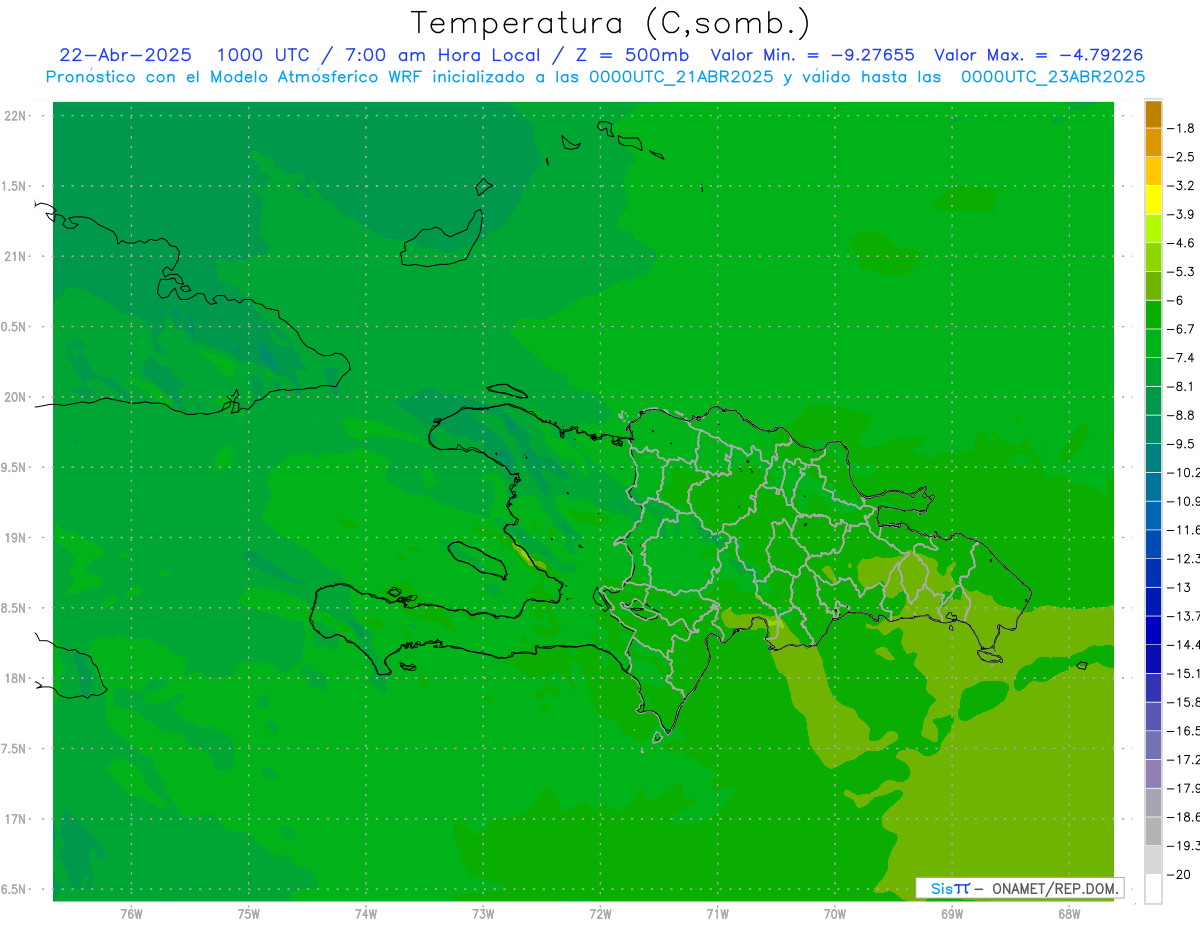The height and width of the screenshot is (927, 1200).
Task: Click the '-7.4' color scale value
Action: pyautogui.click(x=1182, y=357)
